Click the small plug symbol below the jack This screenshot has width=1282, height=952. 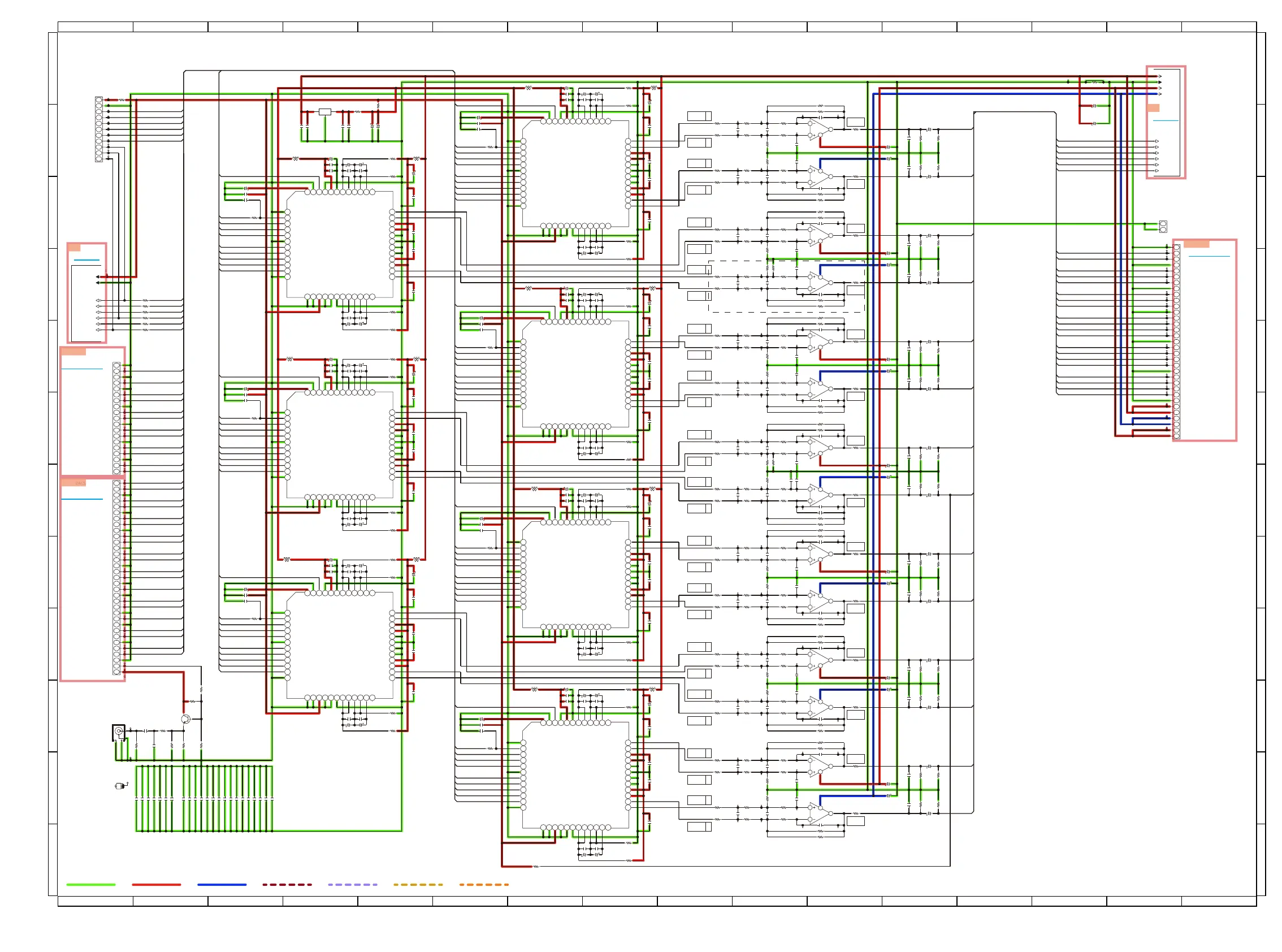(x=121, y=785)
